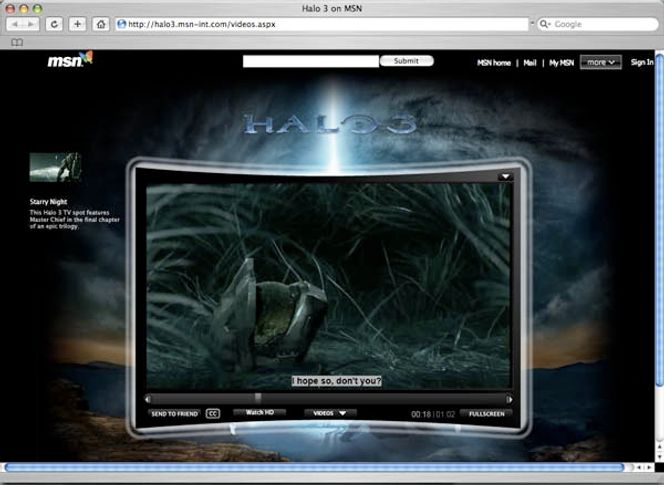Viewport: 664px width, 485px height.
Task: Click the 00:18 | 01:02 time display
Action: 433,414
